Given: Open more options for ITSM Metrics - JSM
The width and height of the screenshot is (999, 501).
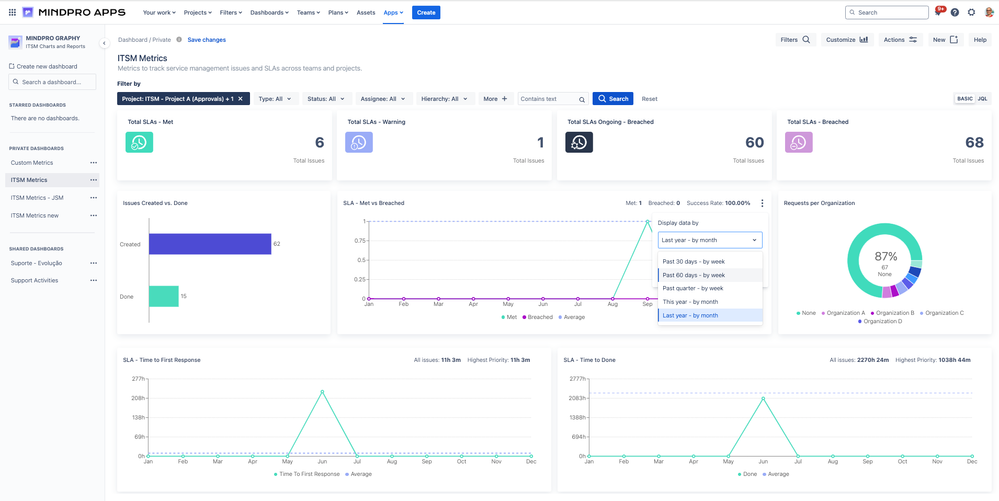Looking at the screenshot, I should point(94,198).
